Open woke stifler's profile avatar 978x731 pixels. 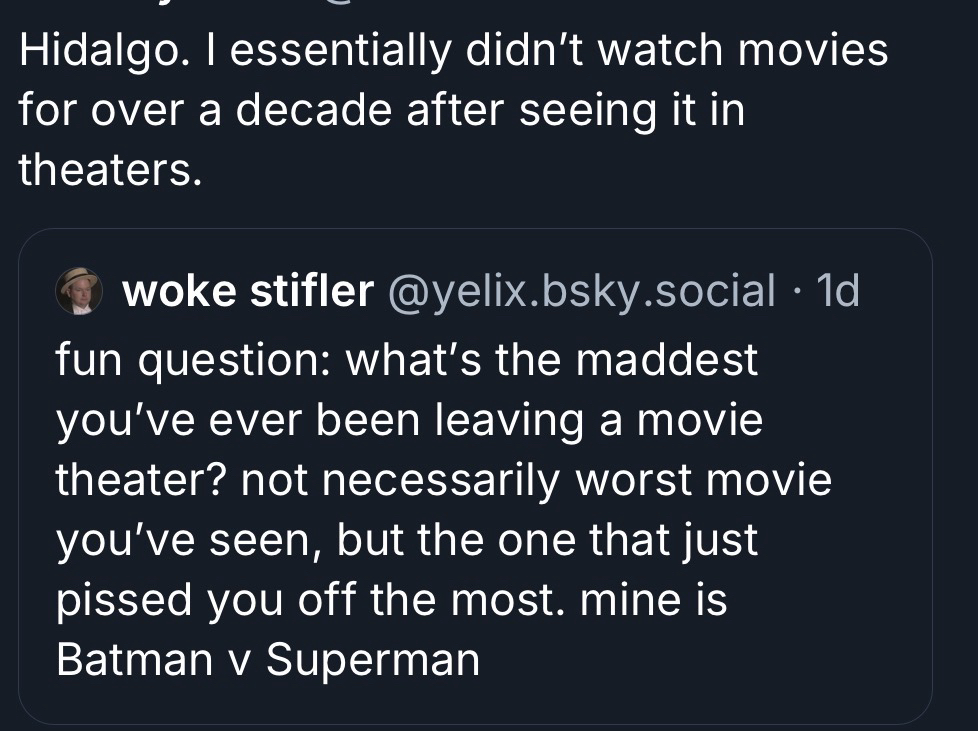(78, 291)
